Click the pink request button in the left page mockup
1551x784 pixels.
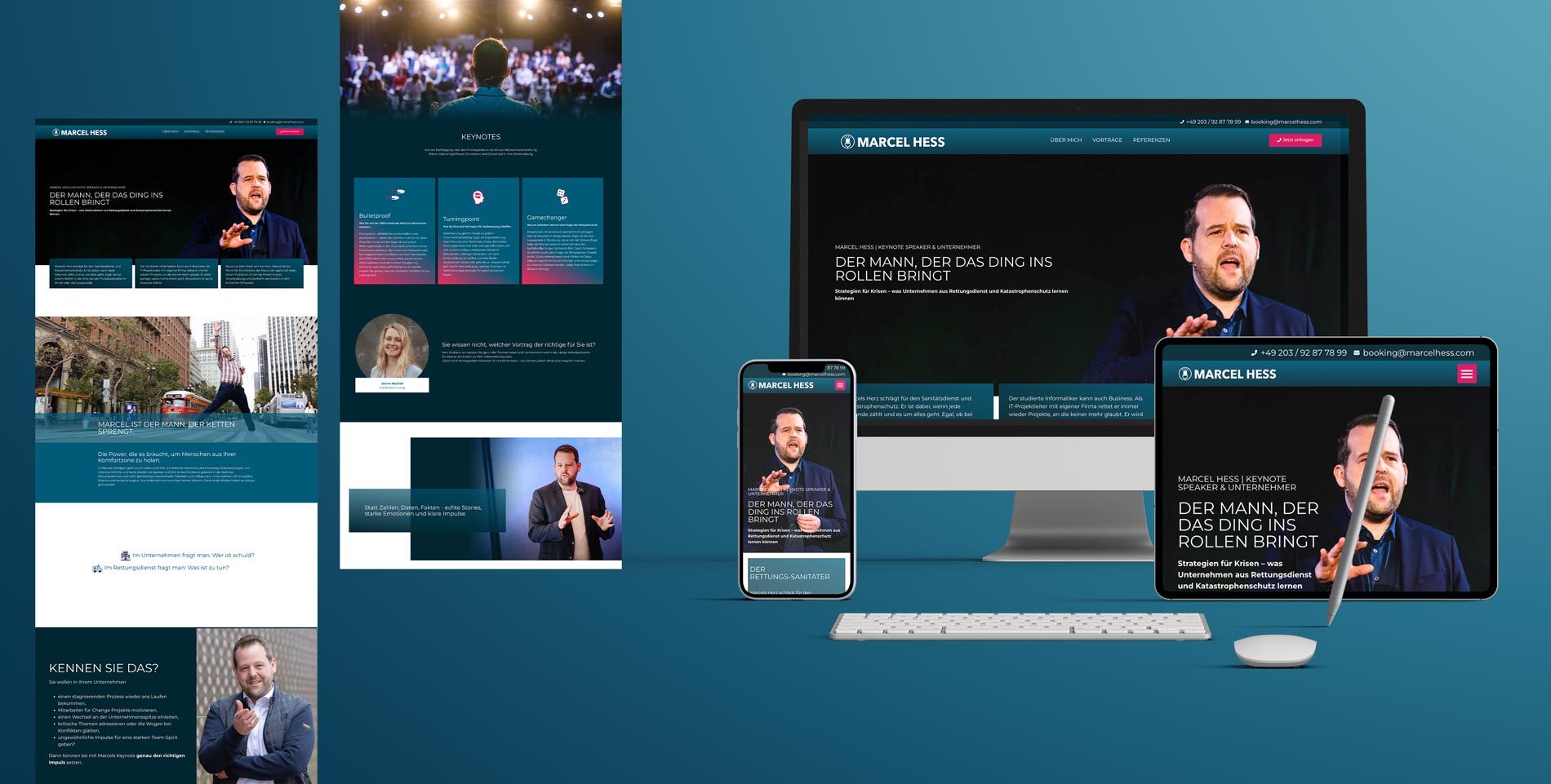click(x=290, y=131)
